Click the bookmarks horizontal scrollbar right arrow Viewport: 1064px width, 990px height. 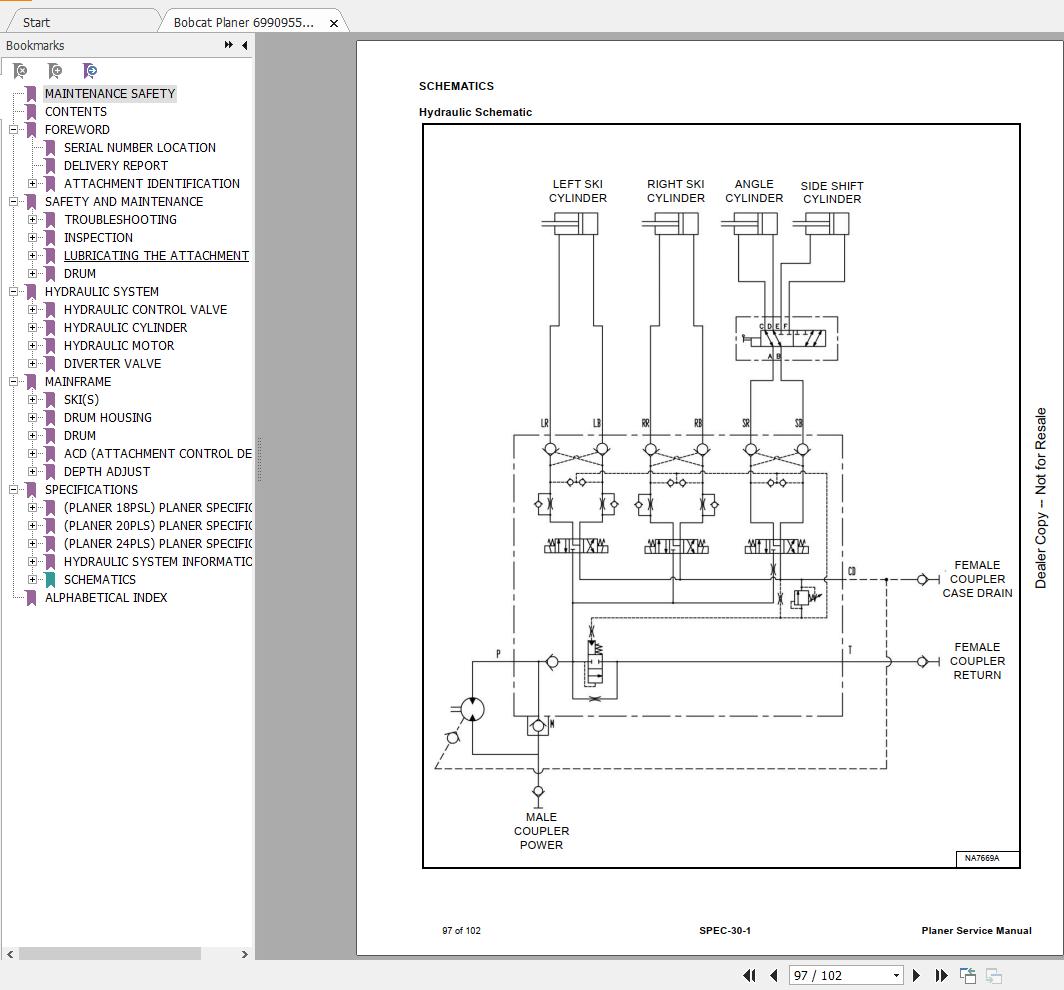[245, 954]
